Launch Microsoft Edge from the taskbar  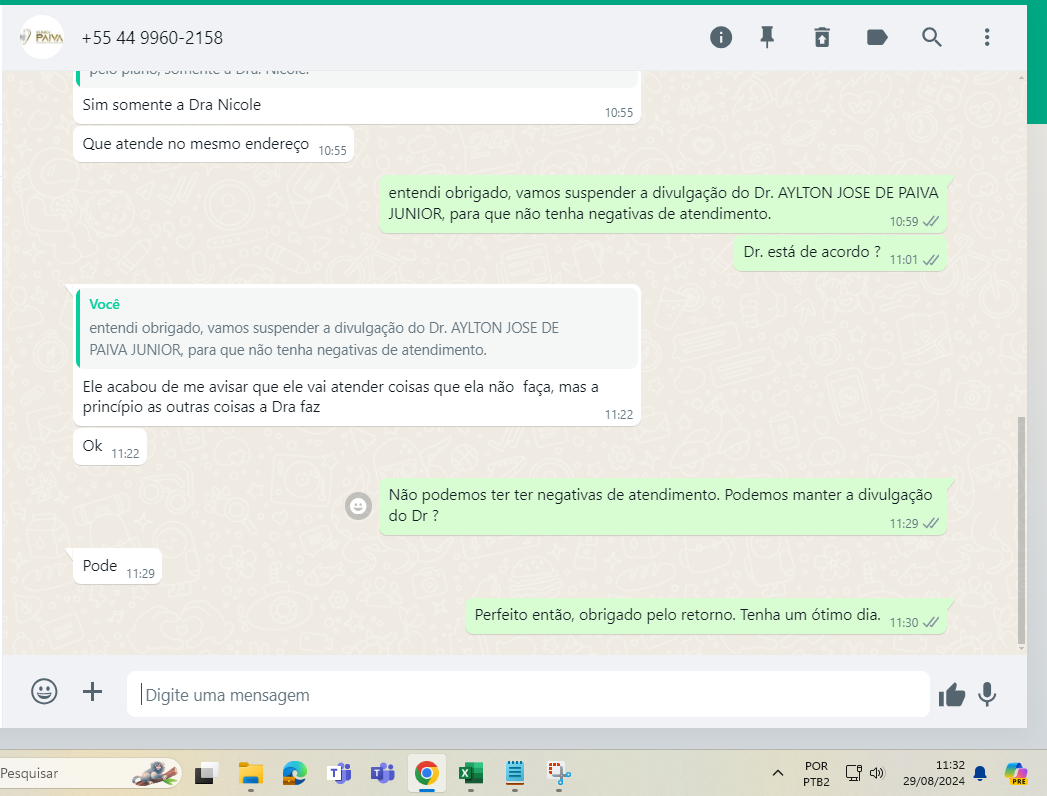[294, 773]
